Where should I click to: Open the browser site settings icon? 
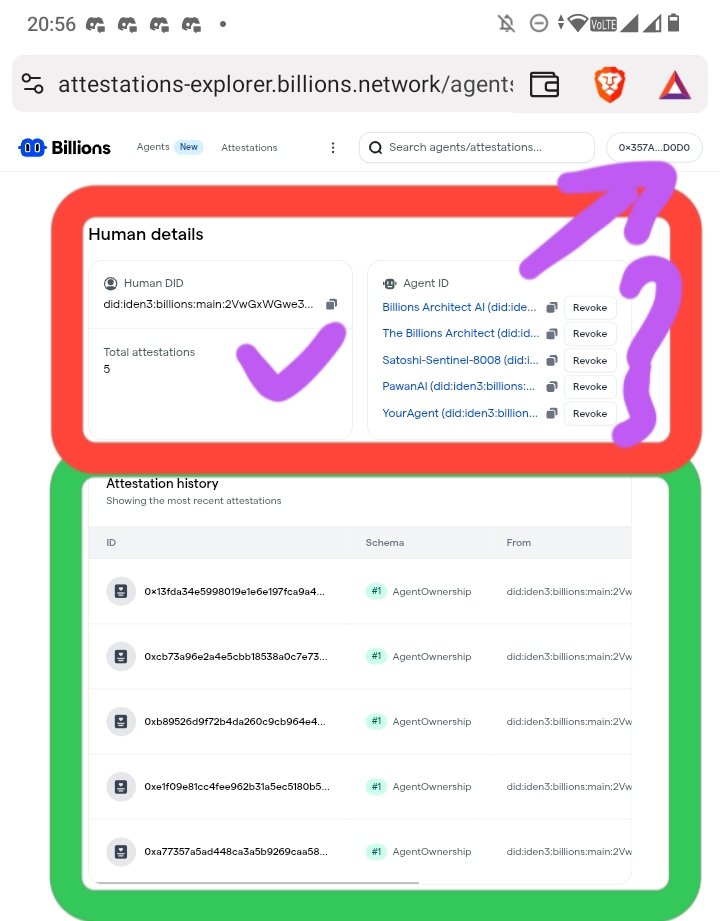[32, 83]
